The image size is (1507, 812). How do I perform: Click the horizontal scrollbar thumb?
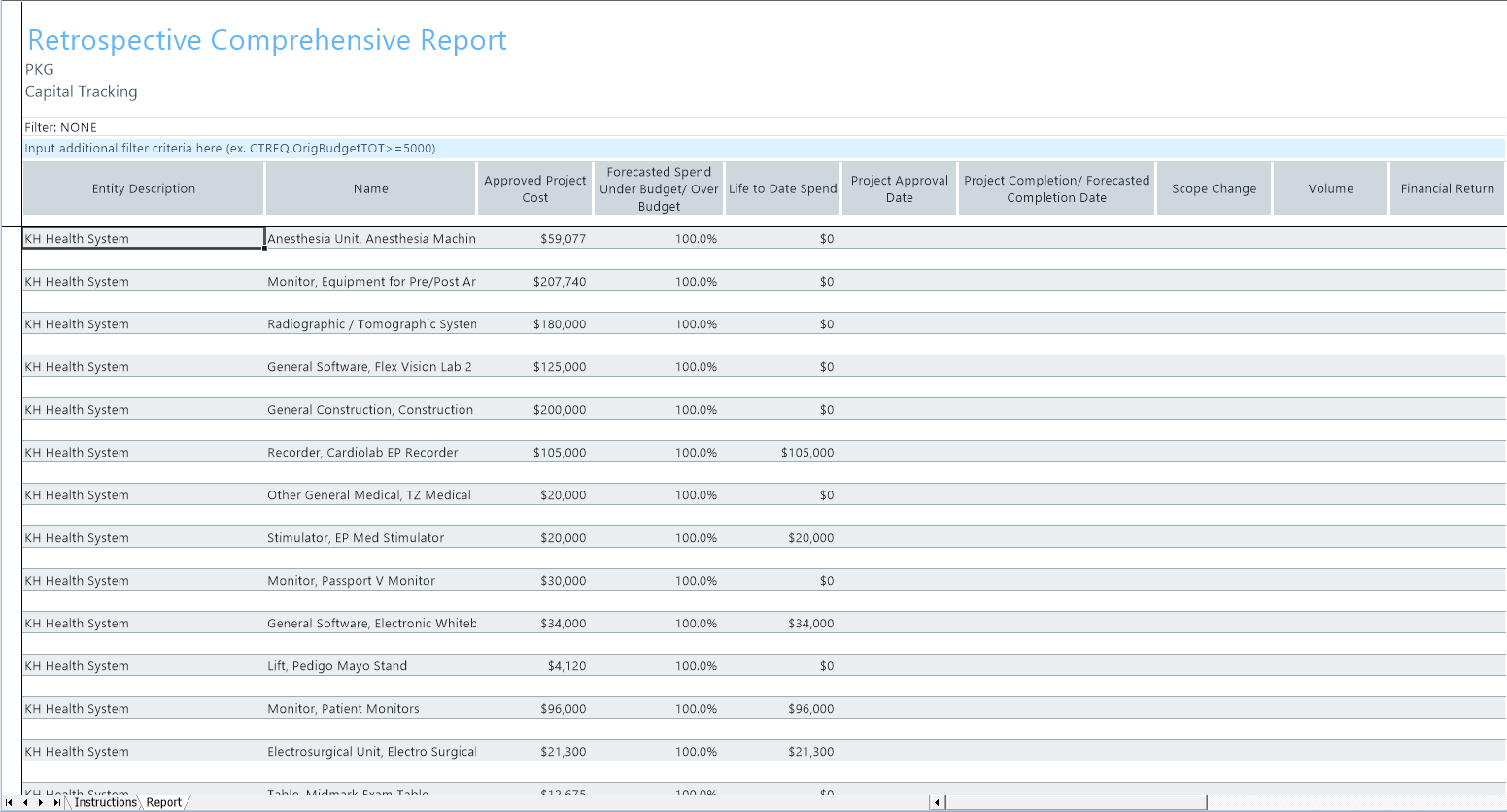(x=1076, y=802)
